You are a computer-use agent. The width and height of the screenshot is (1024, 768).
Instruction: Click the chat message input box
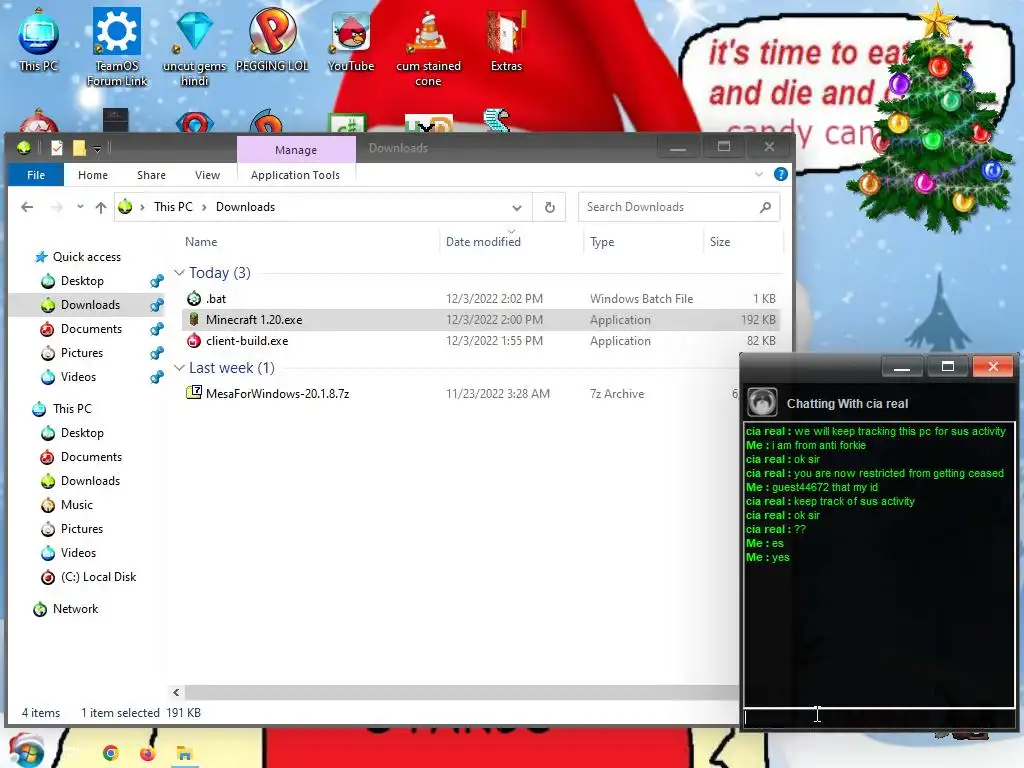point(879,717)
